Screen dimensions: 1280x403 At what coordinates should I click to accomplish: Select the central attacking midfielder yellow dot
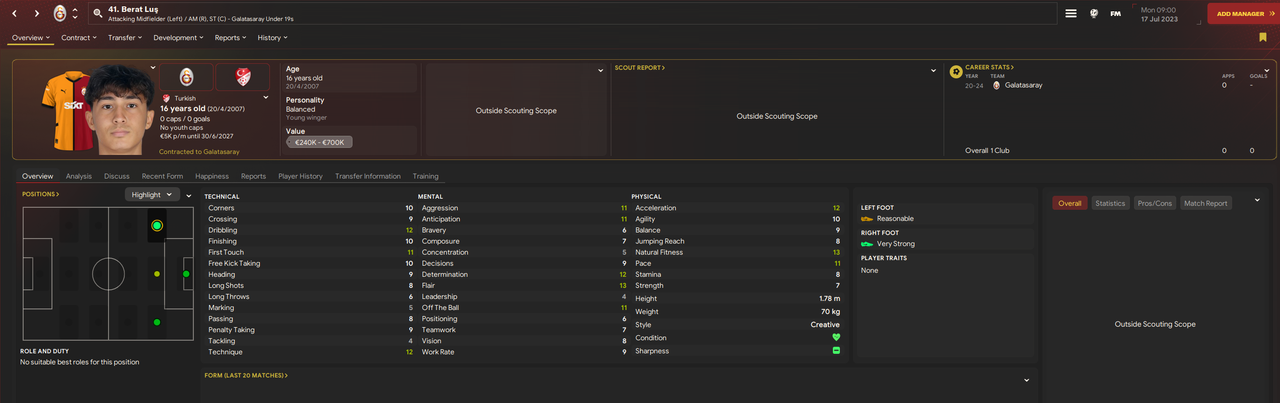click(157, 273)
